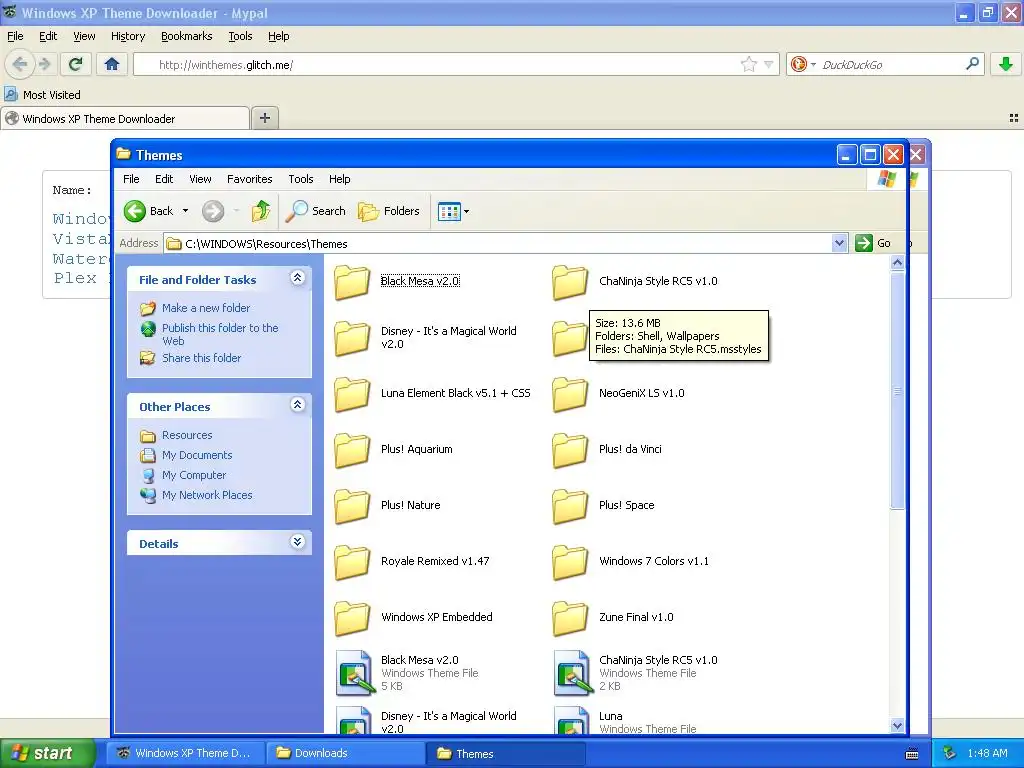Open the Black Mesa v2.0 folder icon
This screenshot has width=1024, height=768.
pyautogui.click(x=353, y=281)
